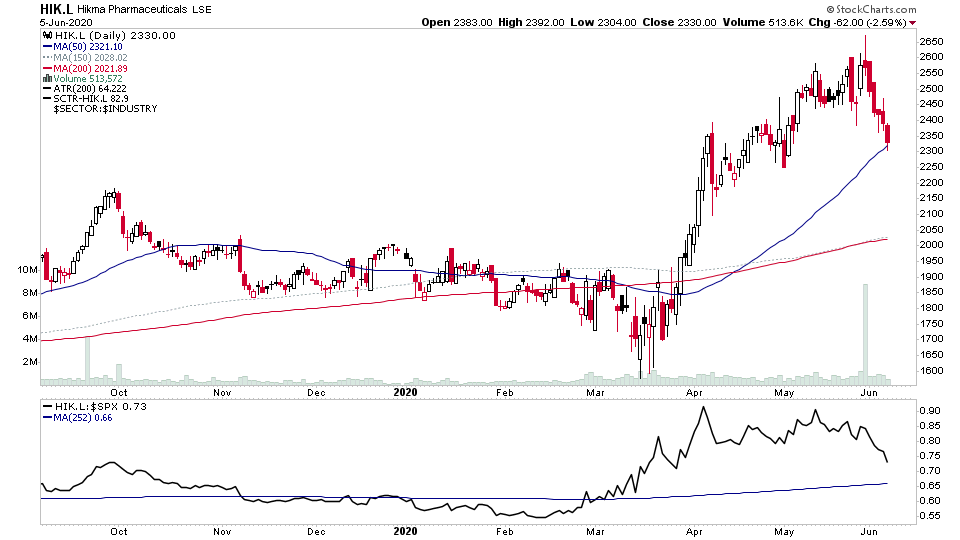Click the 2M volume axis label

tap(30, 362)
